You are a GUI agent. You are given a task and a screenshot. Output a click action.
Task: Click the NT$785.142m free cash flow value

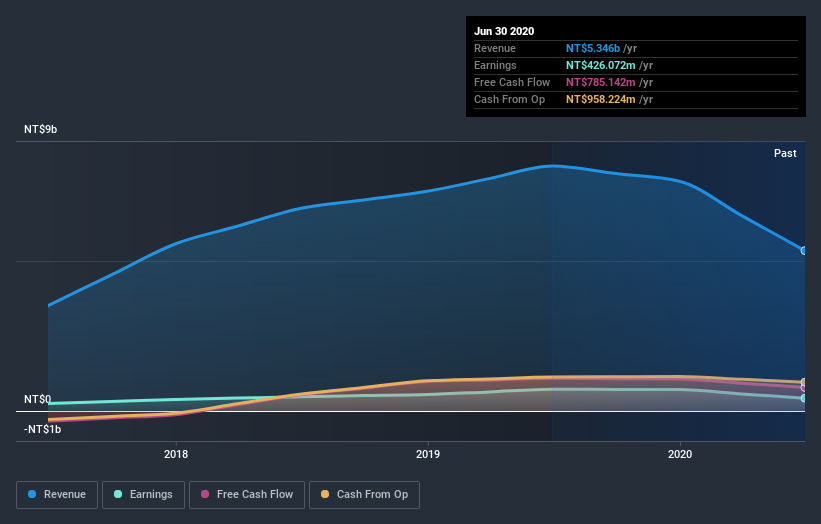601,82
